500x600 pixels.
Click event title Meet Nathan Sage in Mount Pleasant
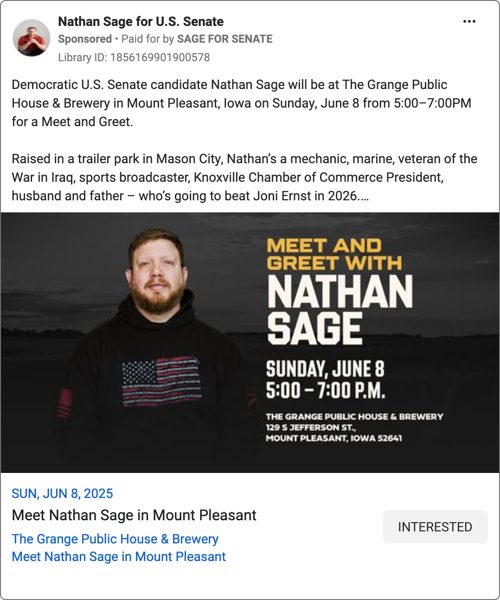134,515
